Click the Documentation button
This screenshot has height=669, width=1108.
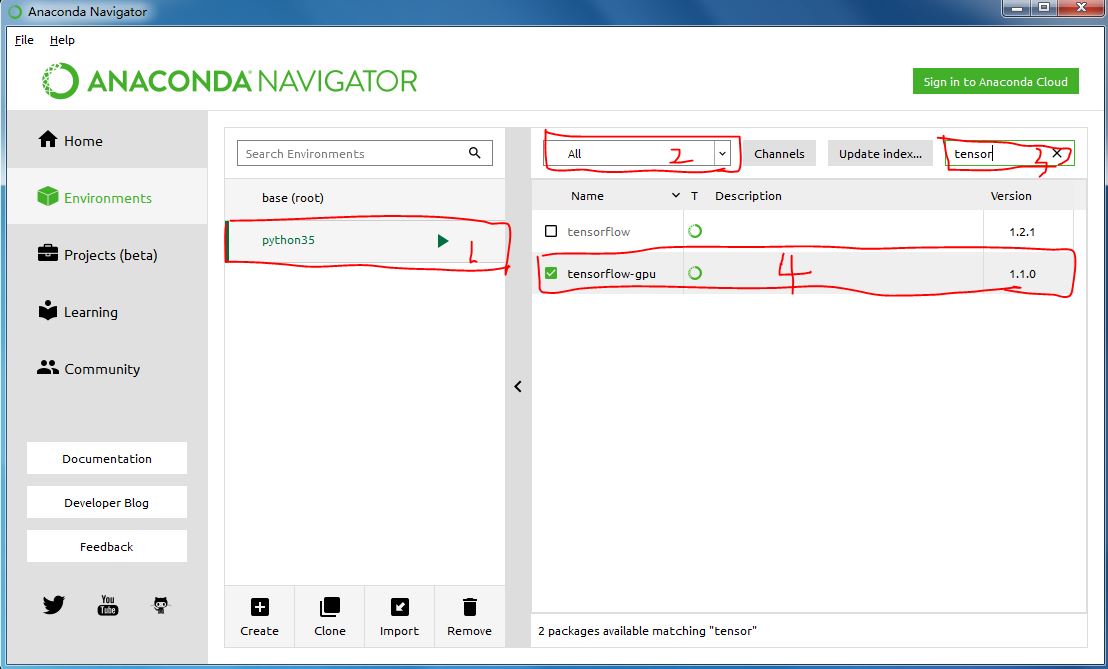[107, 458]
